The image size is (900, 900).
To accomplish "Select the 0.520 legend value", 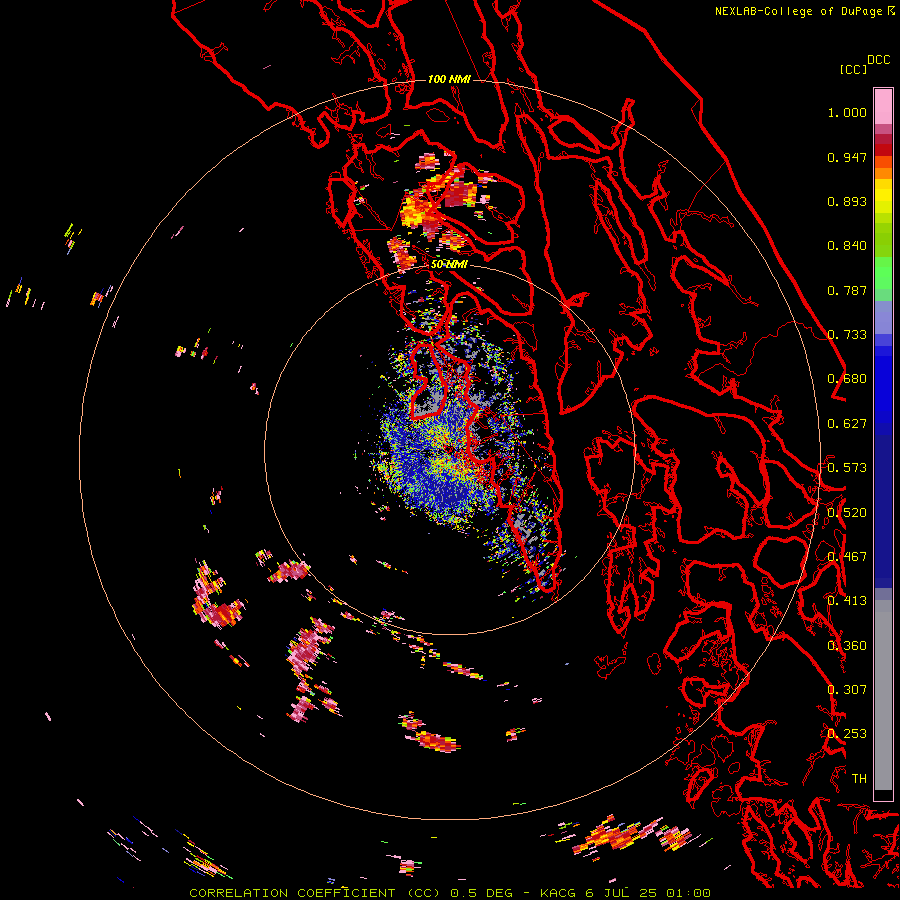I will pos(847,513).
